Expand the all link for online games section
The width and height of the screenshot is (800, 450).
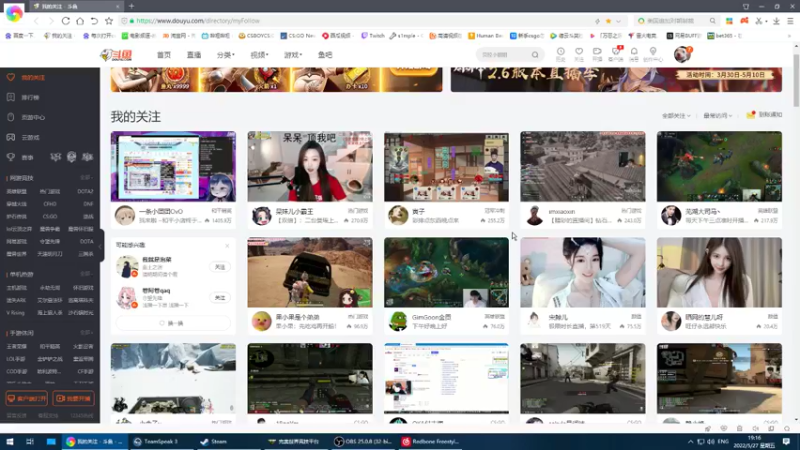pyautogui.click(x=86, y=178)
